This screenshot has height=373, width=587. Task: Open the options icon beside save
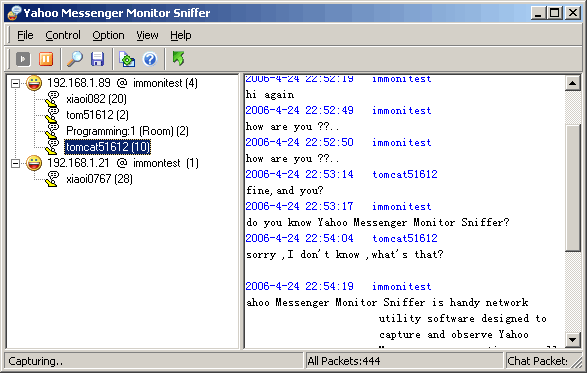click(x=127, y=59)
